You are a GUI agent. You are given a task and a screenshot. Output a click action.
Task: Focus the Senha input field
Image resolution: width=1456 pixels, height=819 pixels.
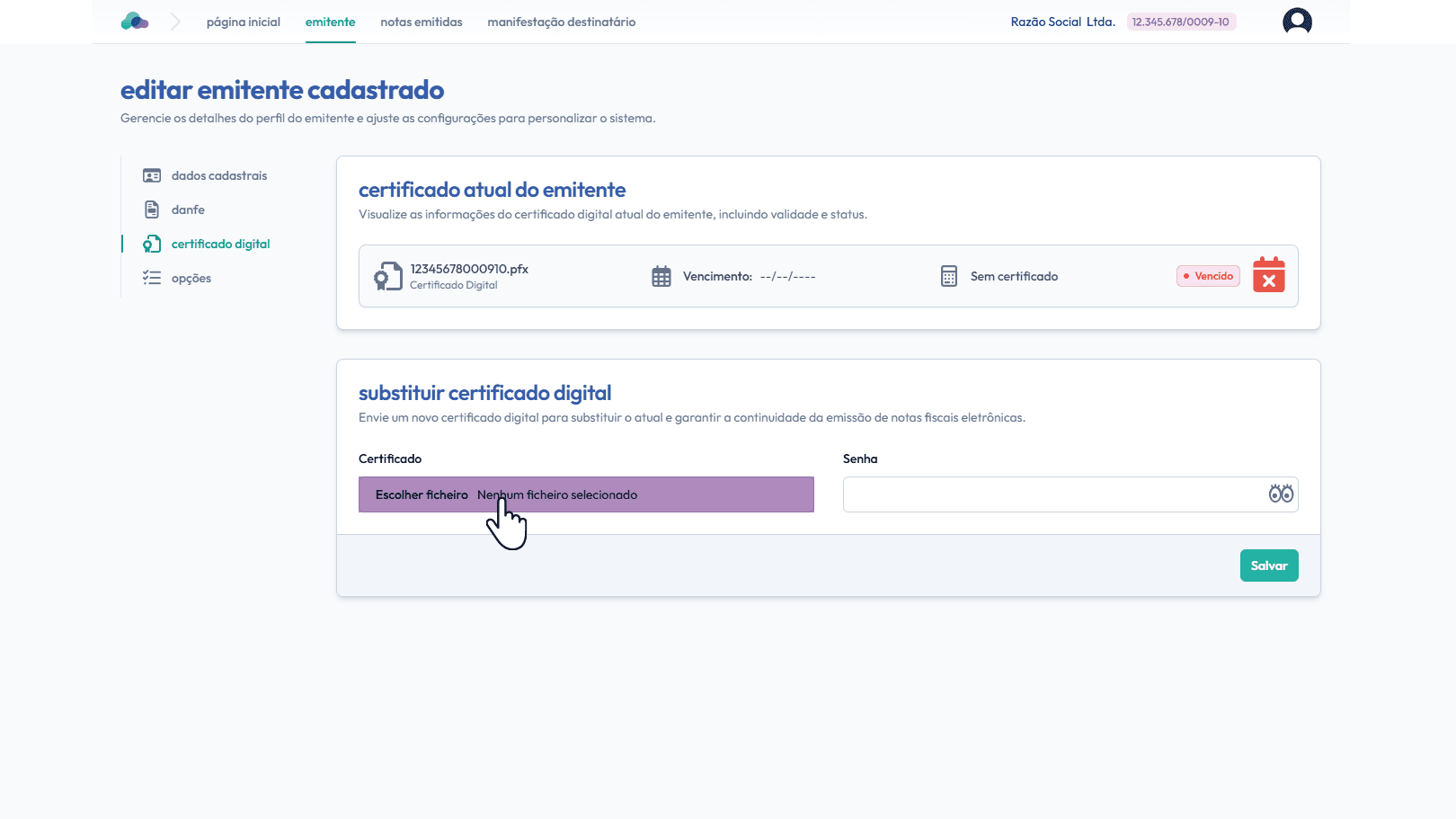coord(1052,494)
